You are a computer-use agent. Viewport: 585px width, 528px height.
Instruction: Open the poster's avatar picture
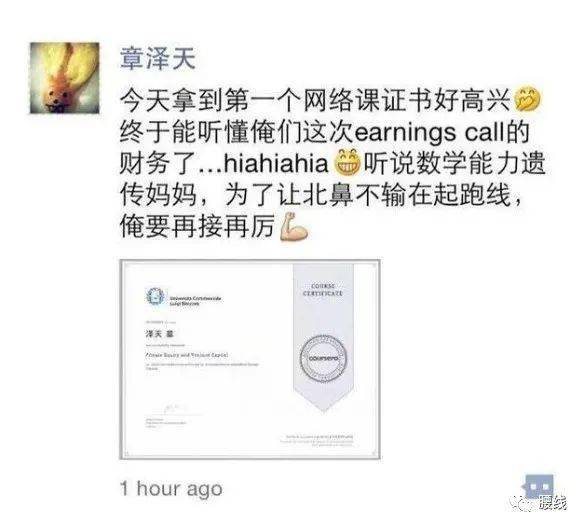click(65, 78)
